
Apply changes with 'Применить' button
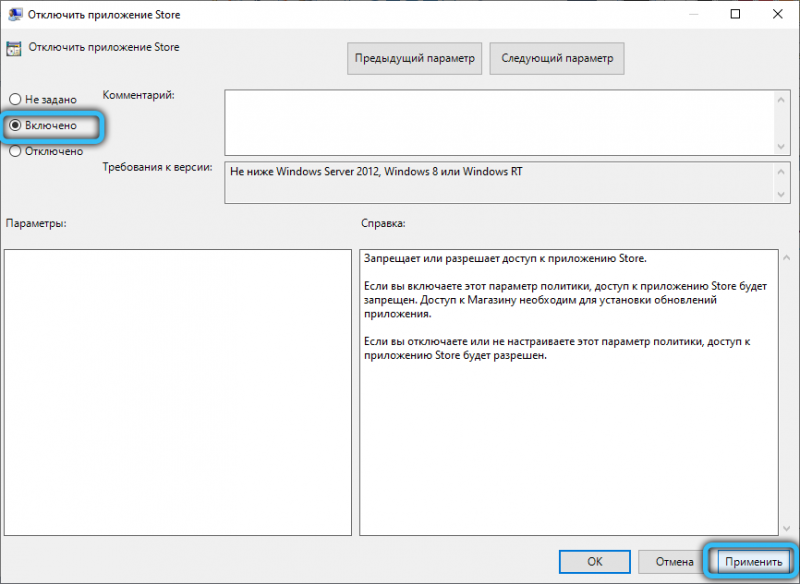(x=753, y=562)
